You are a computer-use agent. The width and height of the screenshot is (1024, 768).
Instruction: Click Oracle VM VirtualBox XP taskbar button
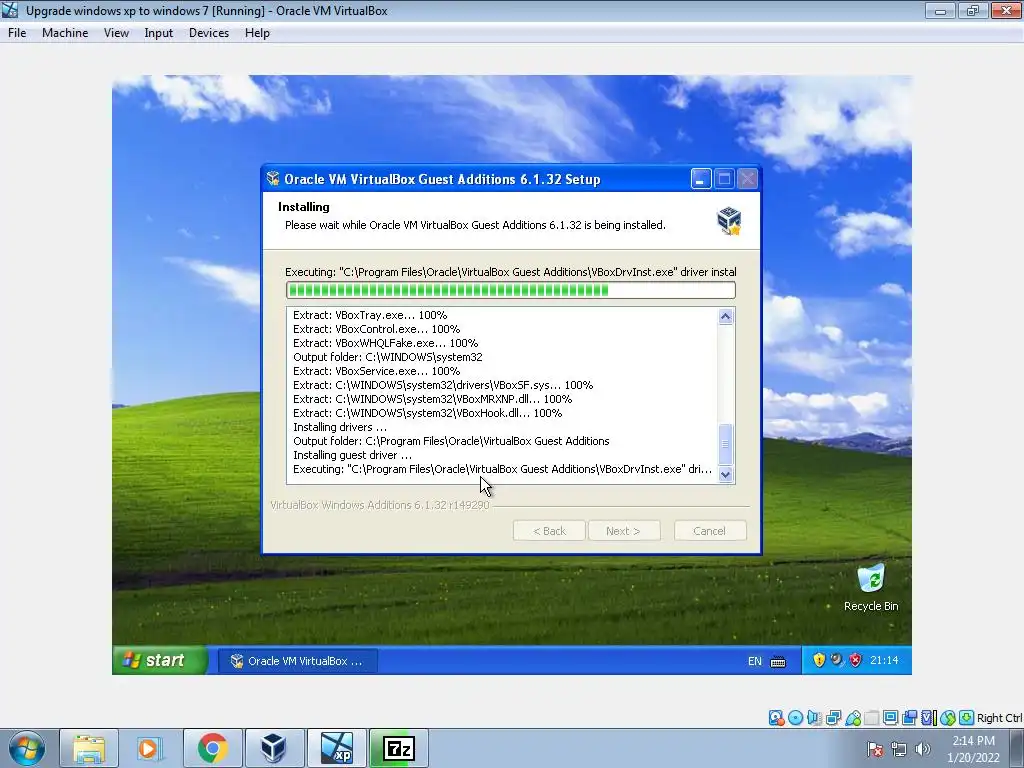[x=298, y=661]
